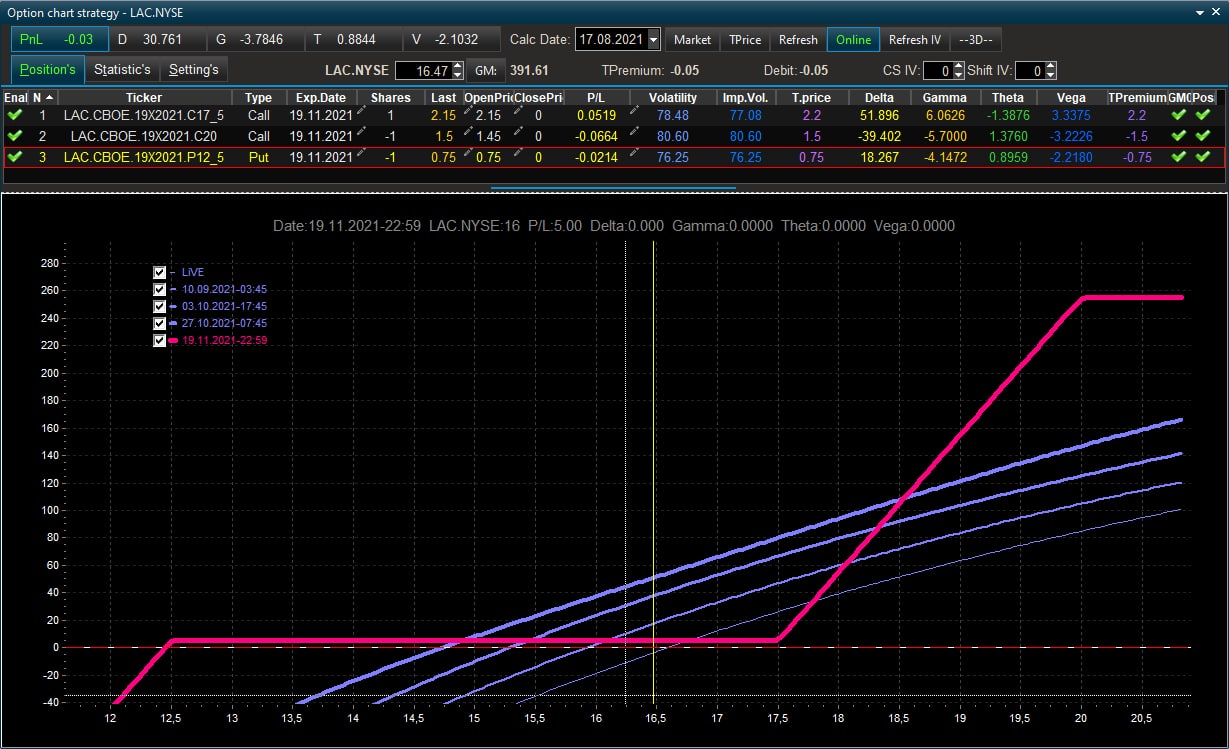Open the Setting's tab
The height and width of the screenshot is (749, 1229).
[x=193, y=69]
